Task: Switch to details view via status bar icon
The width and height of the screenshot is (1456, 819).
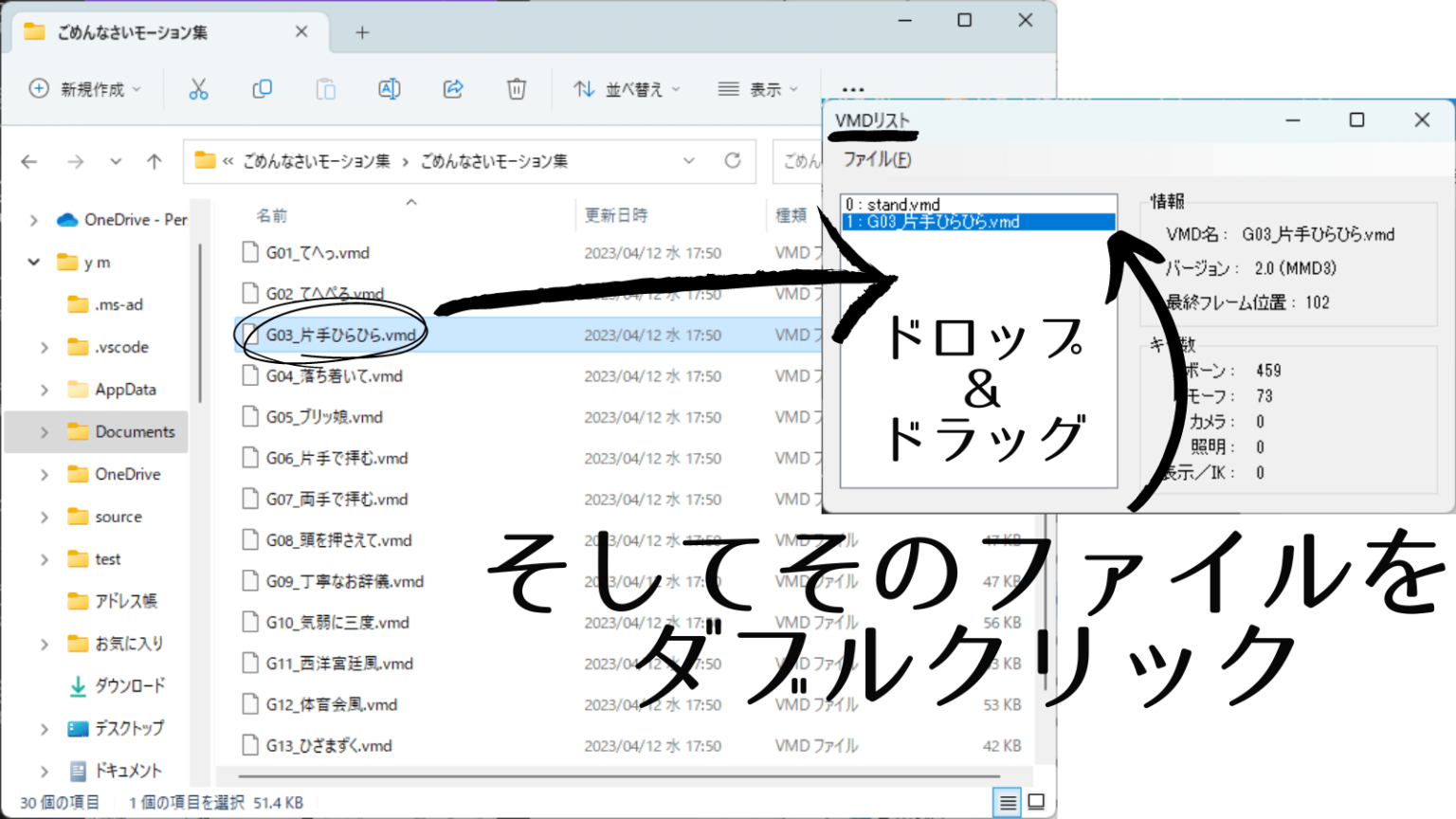Action: [1005, 802]
